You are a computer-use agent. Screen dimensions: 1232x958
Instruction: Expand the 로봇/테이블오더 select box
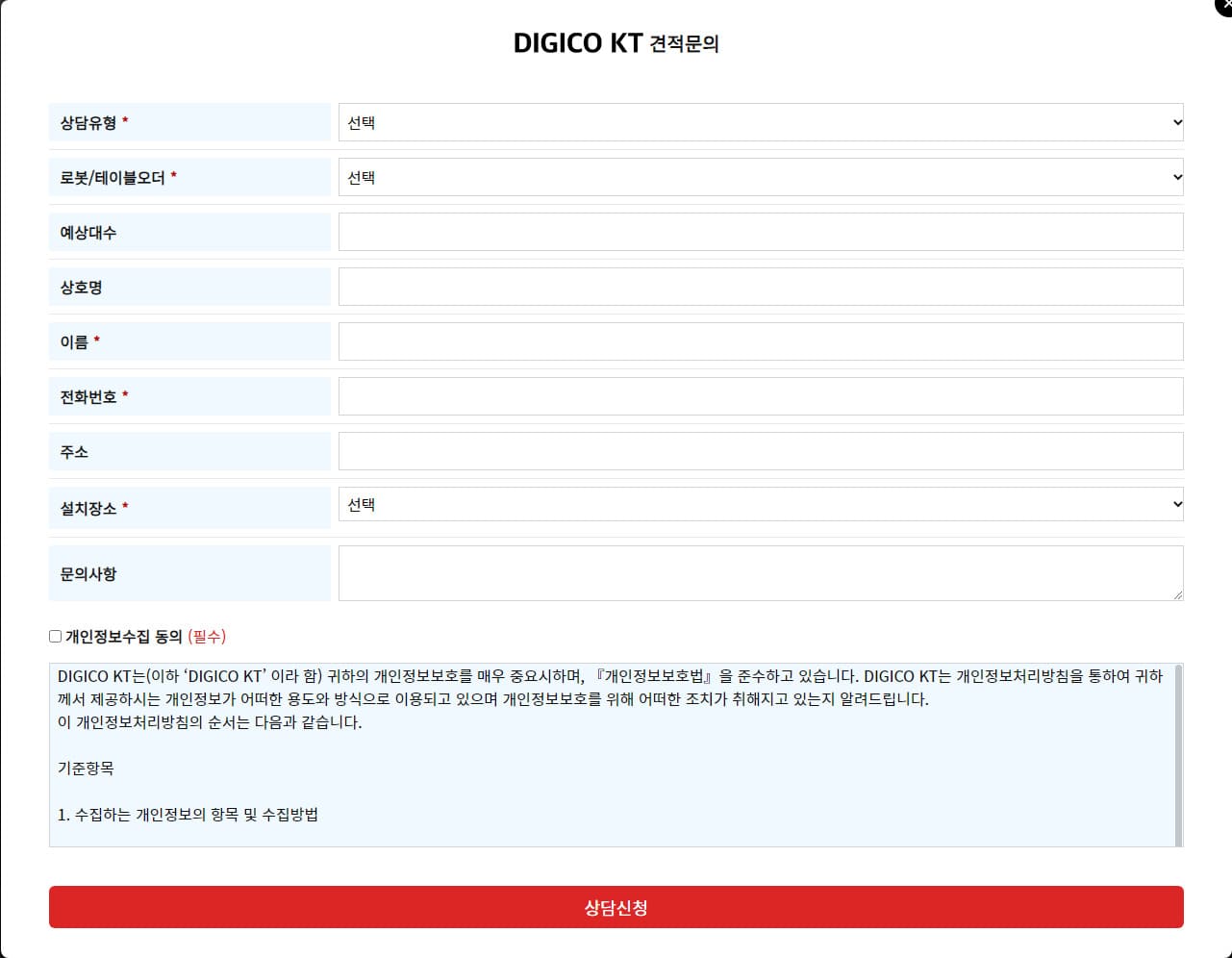[x=760, y=177]
